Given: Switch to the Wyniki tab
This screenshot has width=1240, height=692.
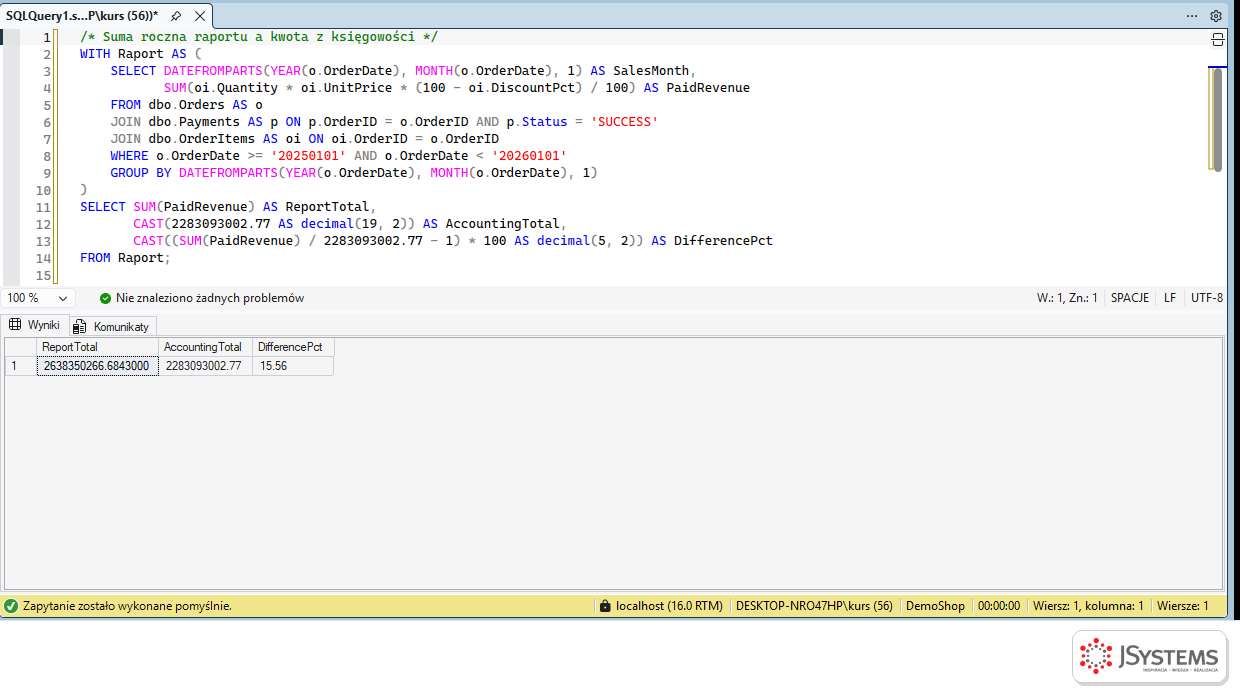Looking at the screenshot, I should 35,325.
